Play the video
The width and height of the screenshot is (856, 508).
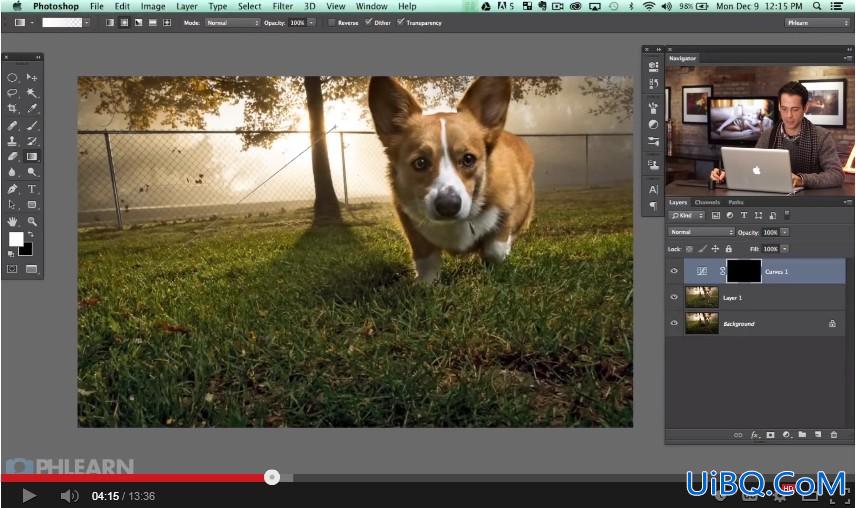coord(29,495)
